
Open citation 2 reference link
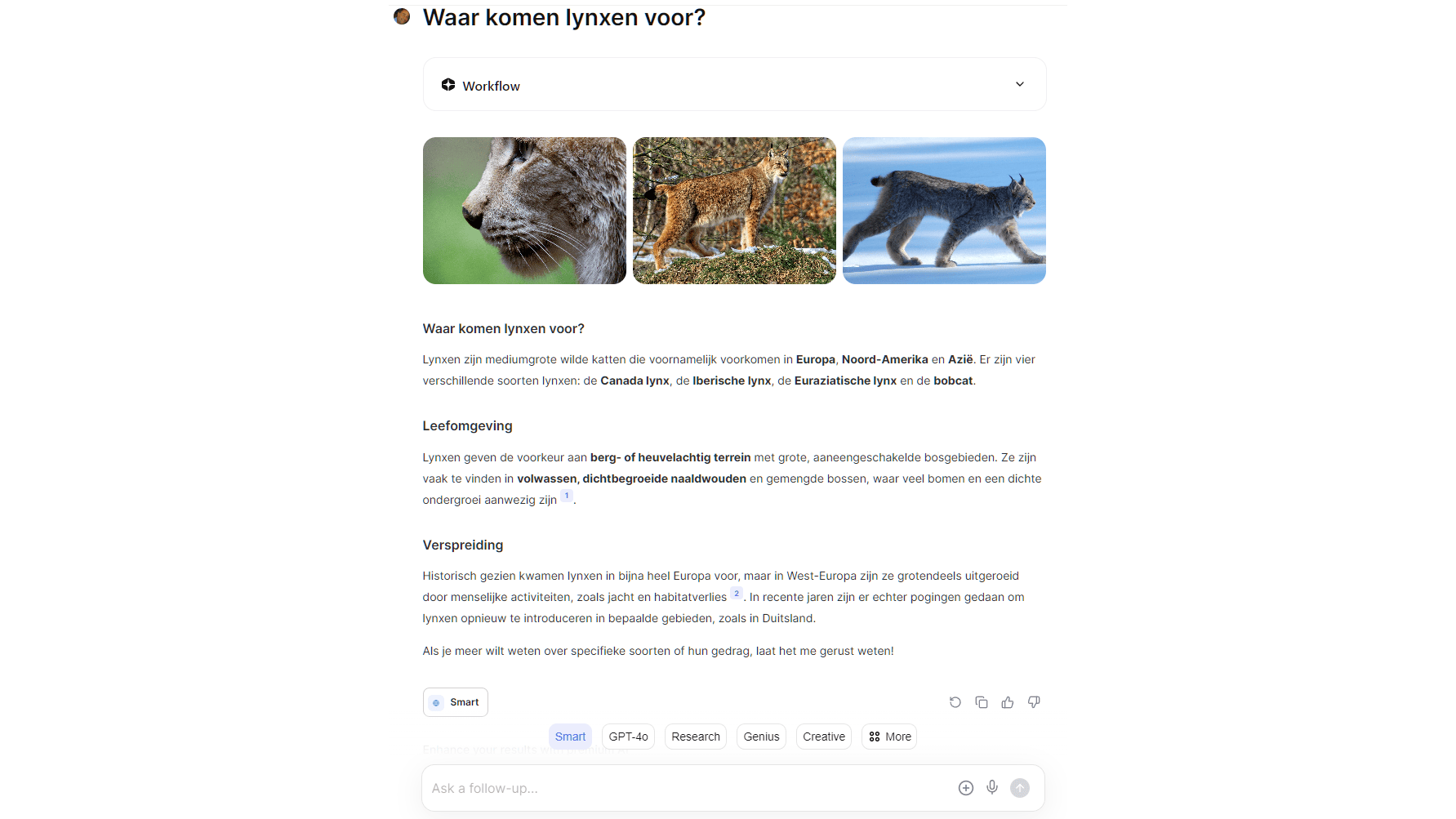(737, 594)
